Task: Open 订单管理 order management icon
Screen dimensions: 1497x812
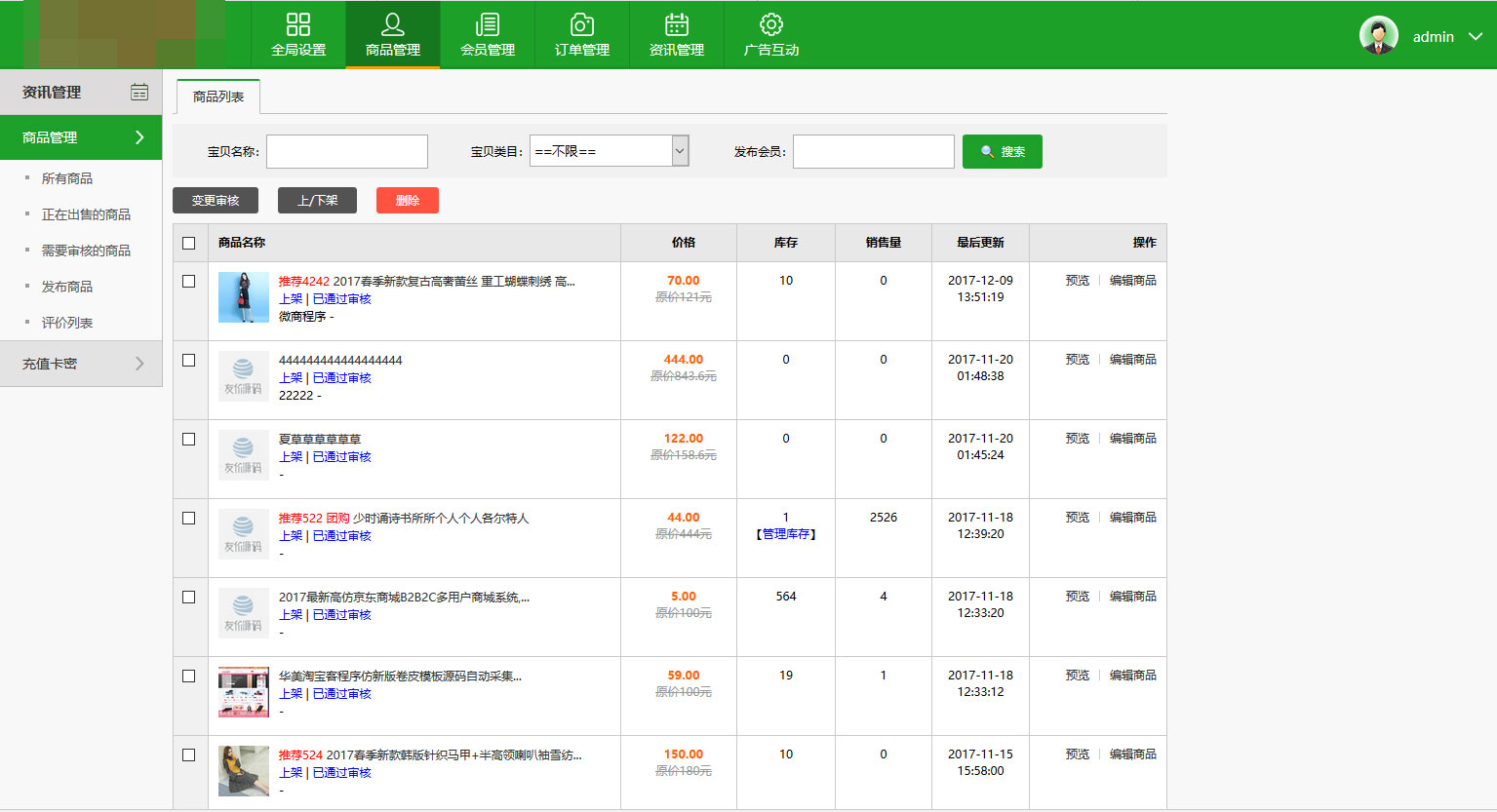Action: [x=582, y=24]
